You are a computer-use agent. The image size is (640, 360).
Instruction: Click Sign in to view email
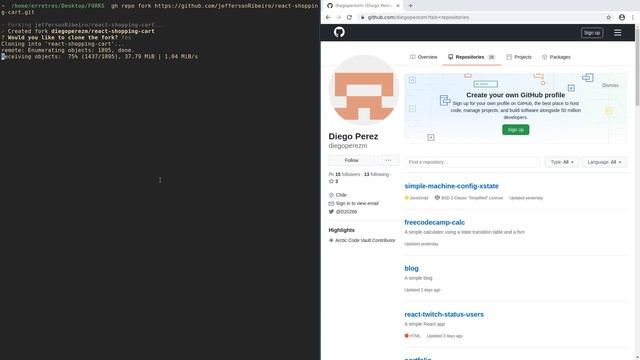(357, 203)
